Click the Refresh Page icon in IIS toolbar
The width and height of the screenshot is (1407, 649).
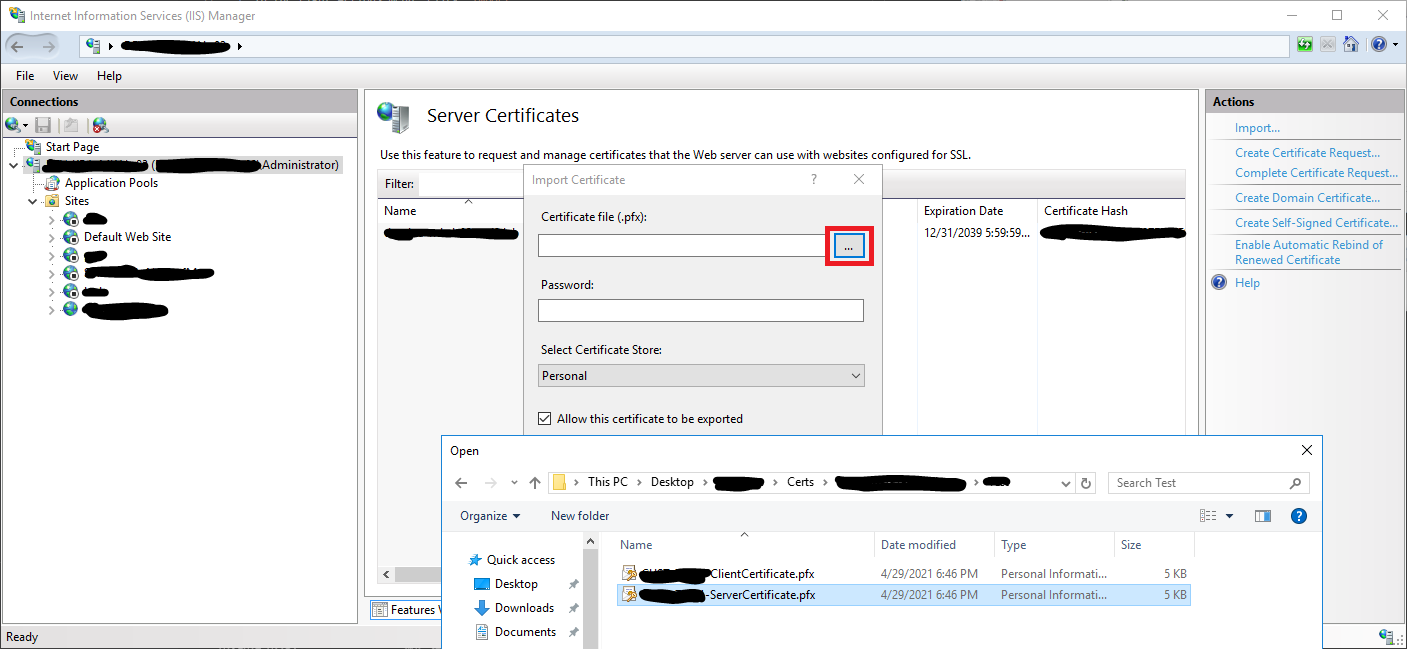point(1305,45)
